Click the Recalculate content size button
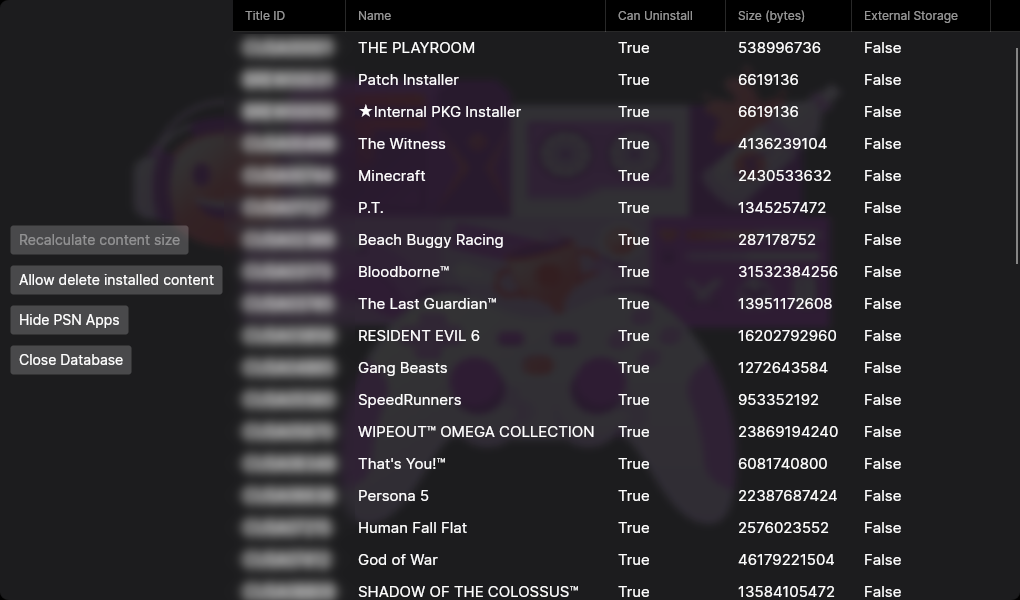 point(100,240)
